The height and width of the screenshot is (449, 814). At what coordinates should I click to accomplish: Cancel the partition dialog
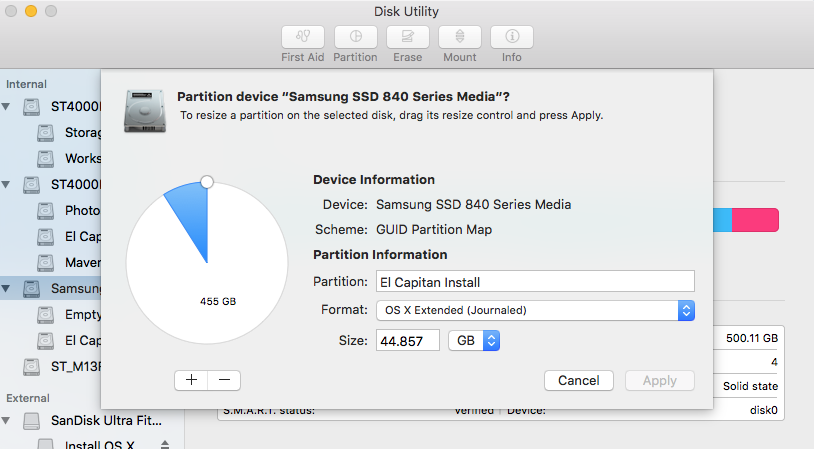[579, 380]
